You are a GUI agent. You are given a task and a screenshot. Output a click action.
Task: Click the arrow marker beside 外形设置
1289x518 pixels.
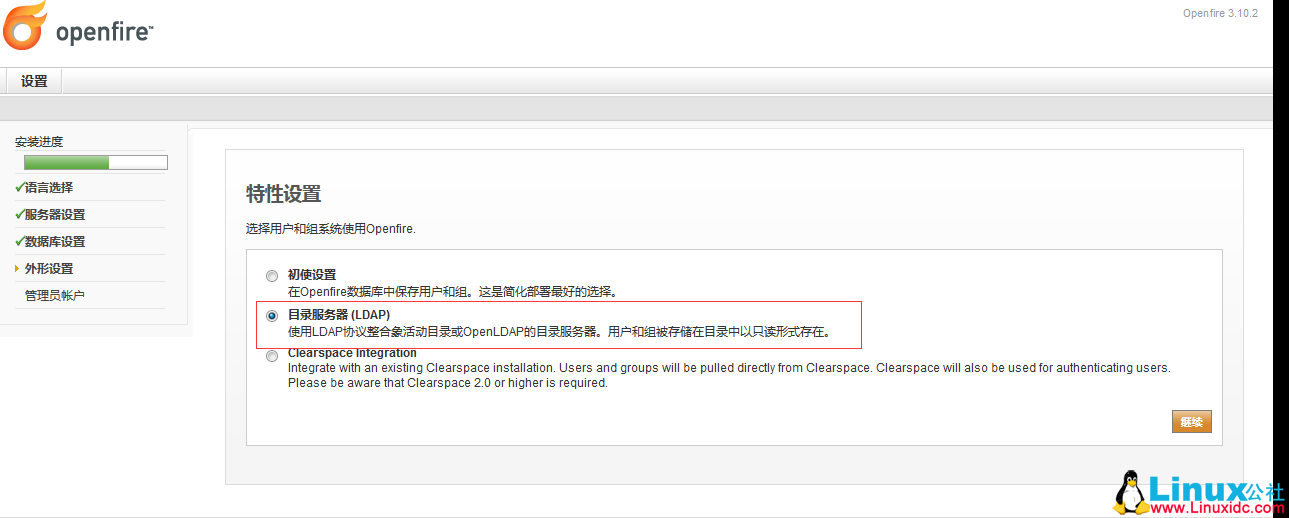pos(18,268)
